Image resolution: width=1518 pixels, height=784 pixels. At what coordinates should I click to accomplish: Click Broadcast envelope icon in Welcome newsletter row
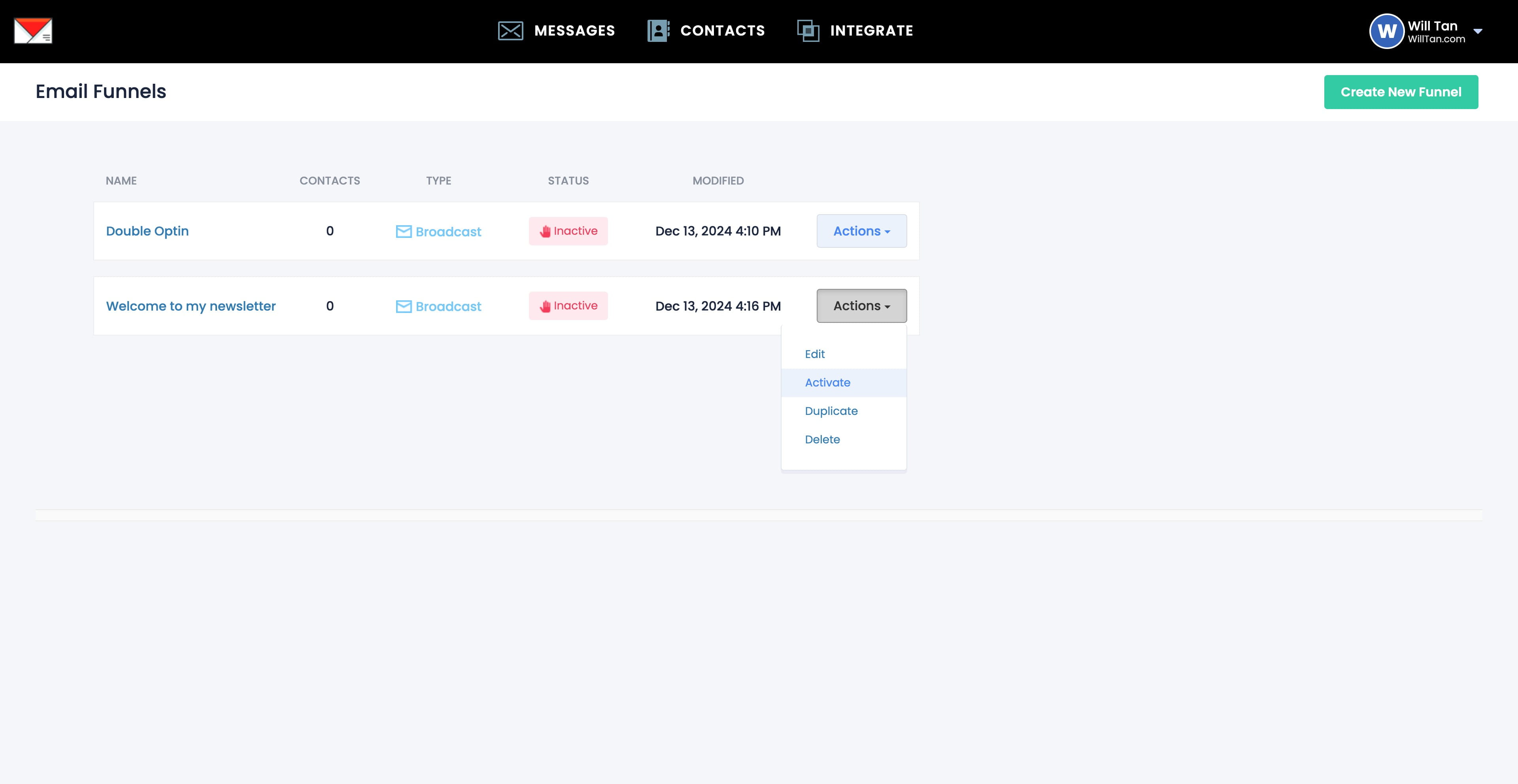point(404,306)
